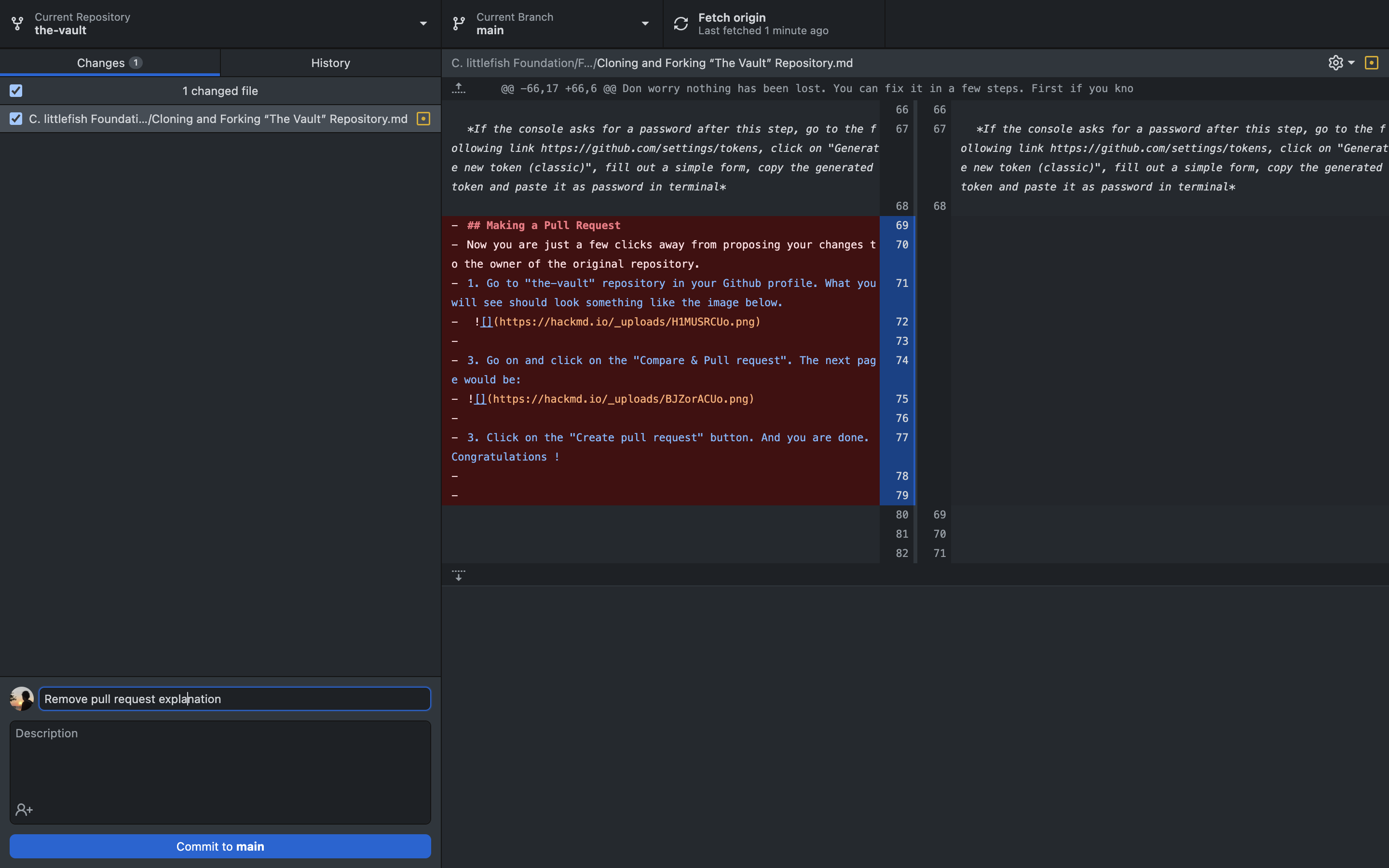
Task: Click modified badge on changed file row
Action: 423,119
